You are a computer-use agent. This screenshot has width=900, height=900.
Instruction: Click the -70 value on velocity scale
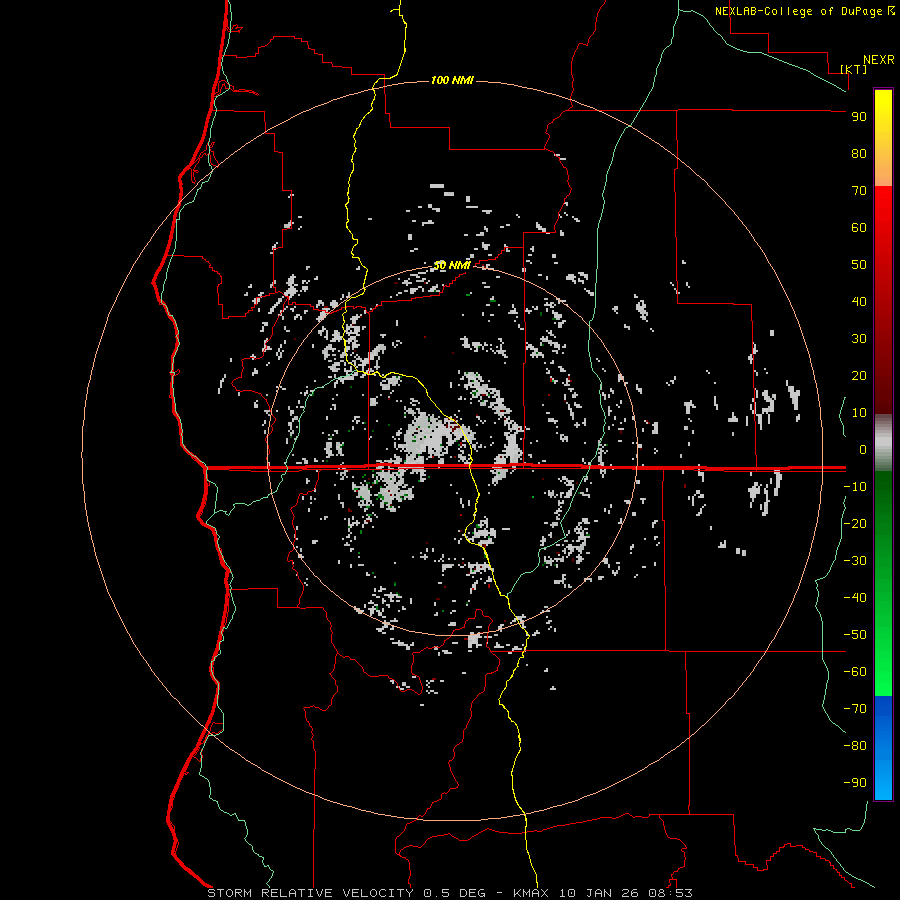(x=855, y=708)
